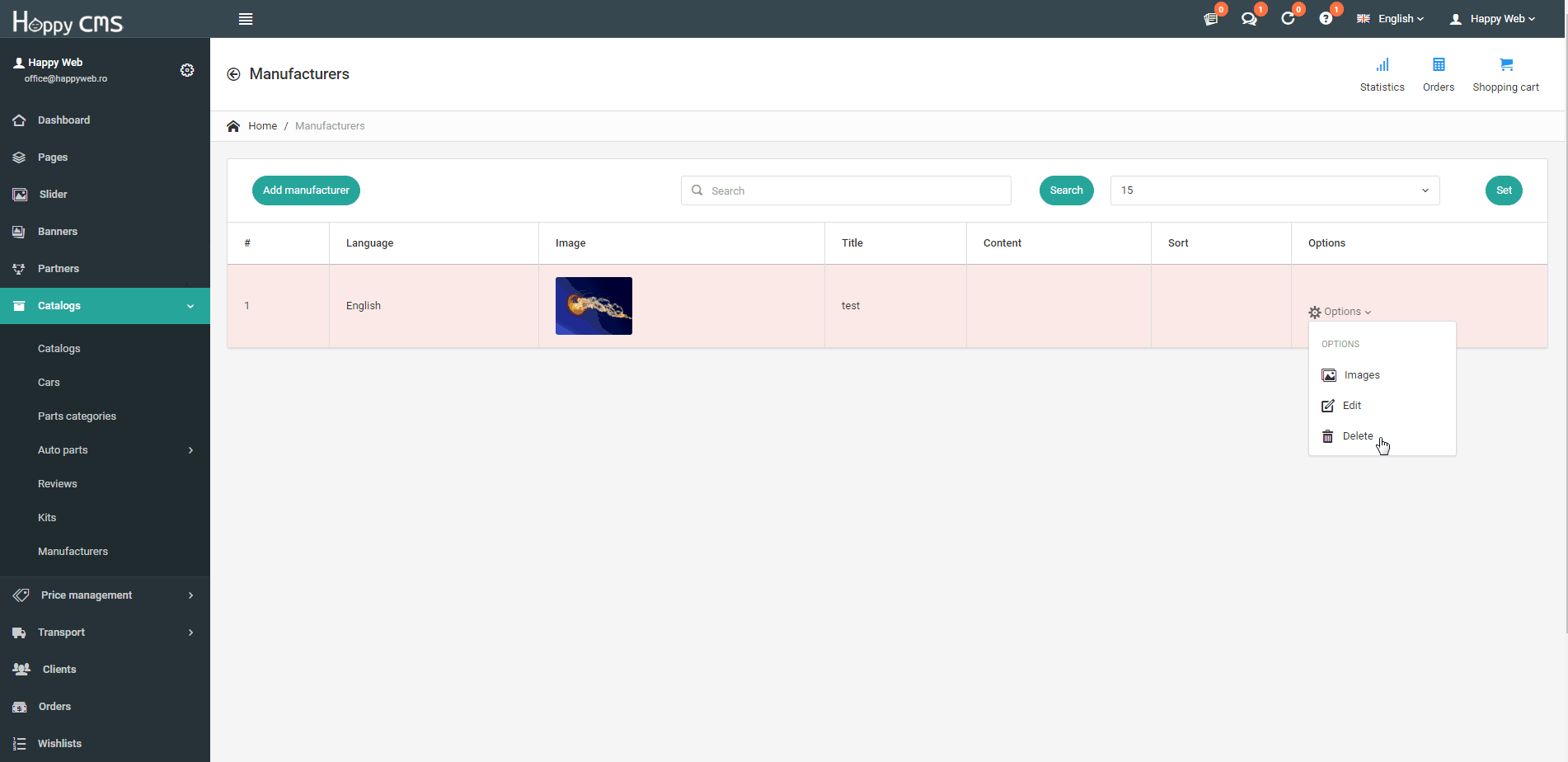Screen dimensions: 1568x762
Task: Open Orders shortcut in page header
Action: (x=1439, y=75)
